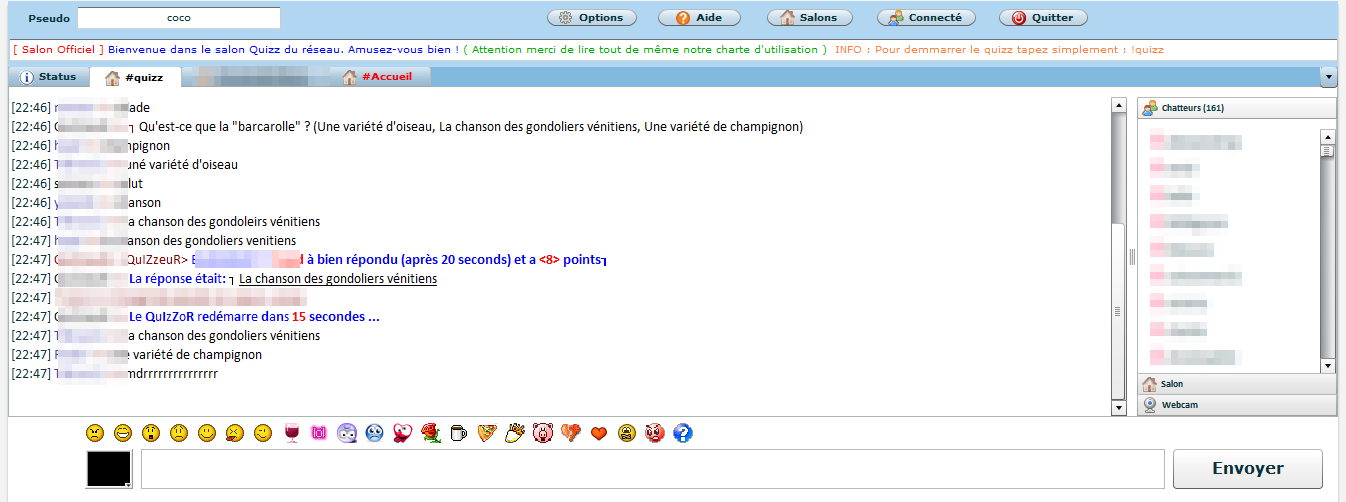This screenshot has height=502, width=1346.
Task: Insert the coffee mug emoticon
Action: (458, 433)
